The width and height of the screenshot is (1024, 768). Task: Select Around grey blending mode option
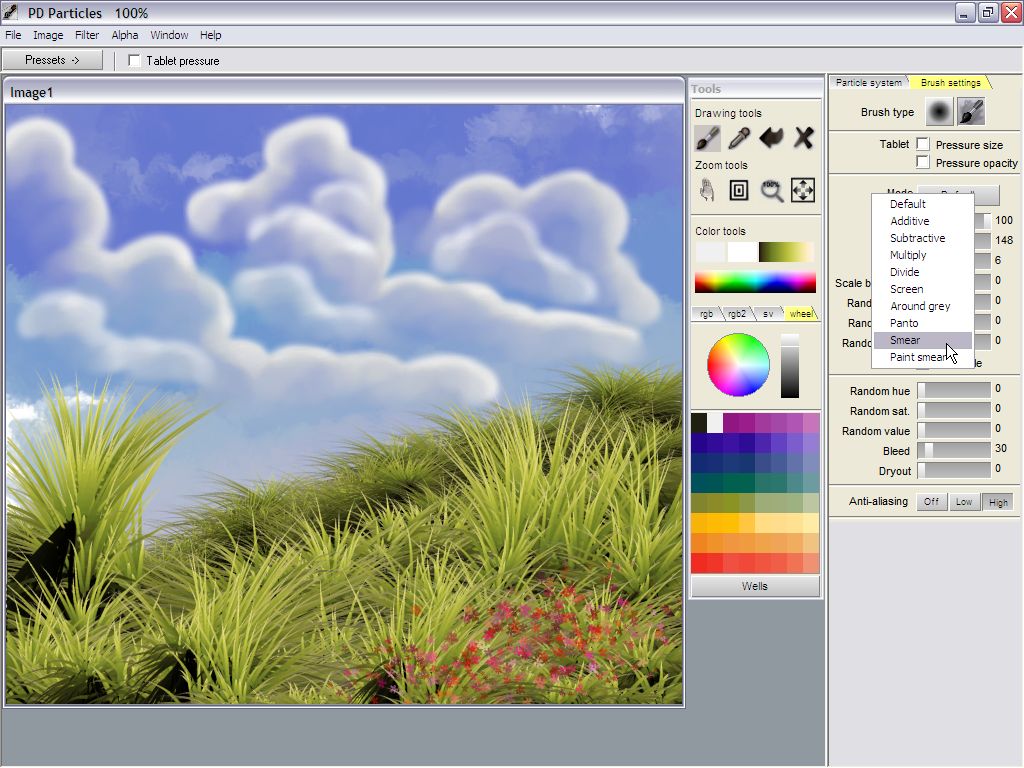[920, 306]
